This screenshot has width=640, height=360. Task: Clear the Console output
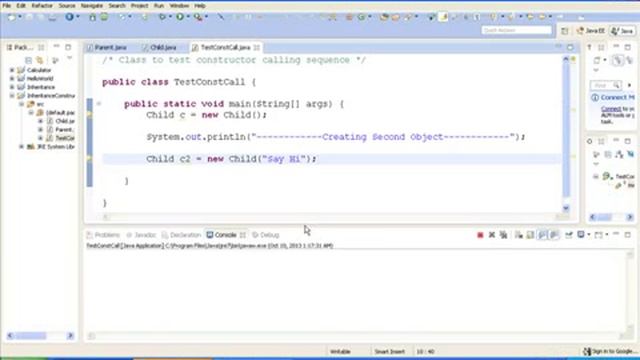(519, 235)
